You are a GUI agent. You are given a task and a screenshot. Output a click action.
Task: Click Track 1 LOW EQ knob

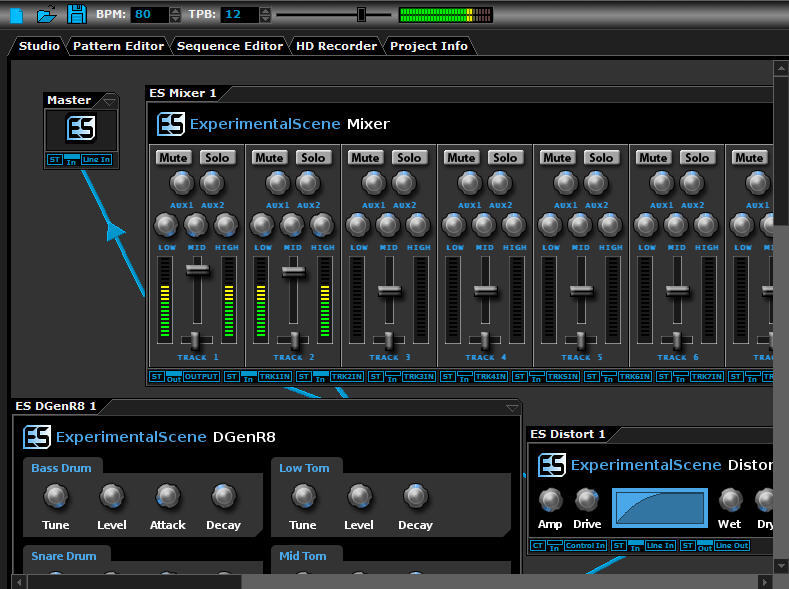coord(166,225)
